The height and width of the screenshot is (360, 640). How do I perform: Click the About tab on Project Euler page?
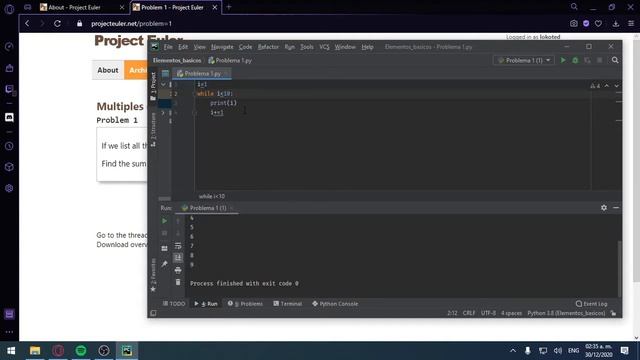[108, 70]
